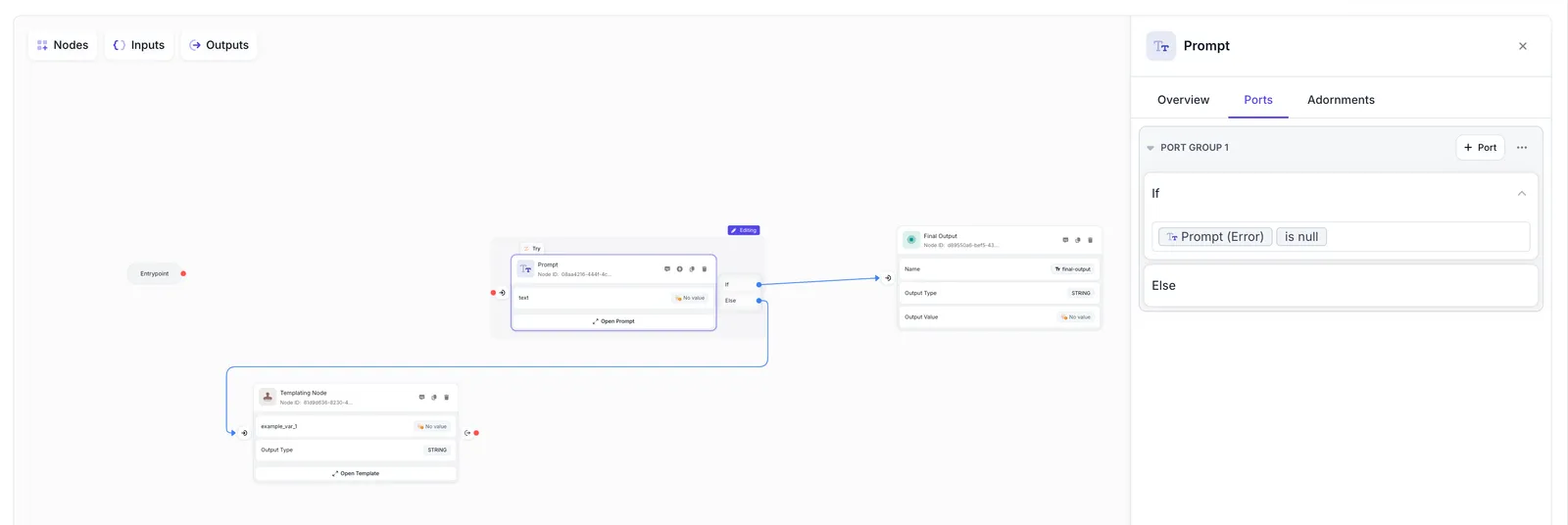Open the comment icon on Prompt node
Viewport: 1568px width, 525px height.
(667, 268)
